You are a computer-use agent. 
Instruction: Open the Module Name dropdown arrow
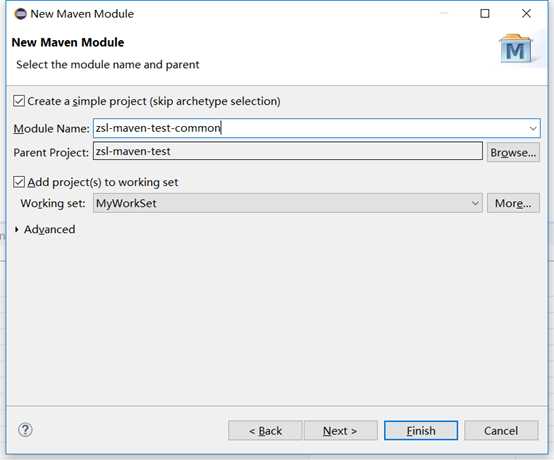coord(533,128)
